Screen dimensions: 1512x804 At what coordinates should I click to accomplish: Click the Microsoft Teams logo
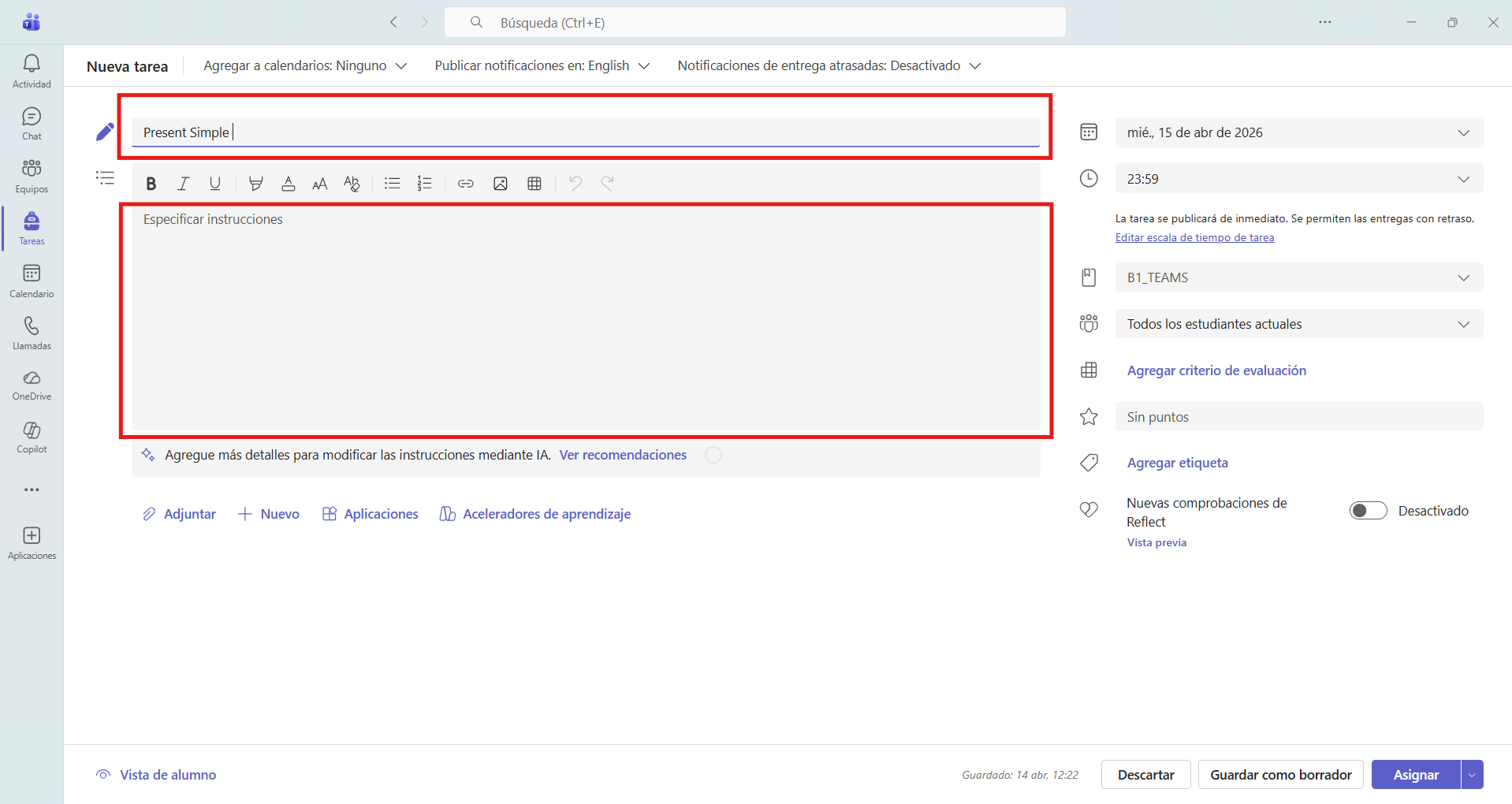(32, 22)
